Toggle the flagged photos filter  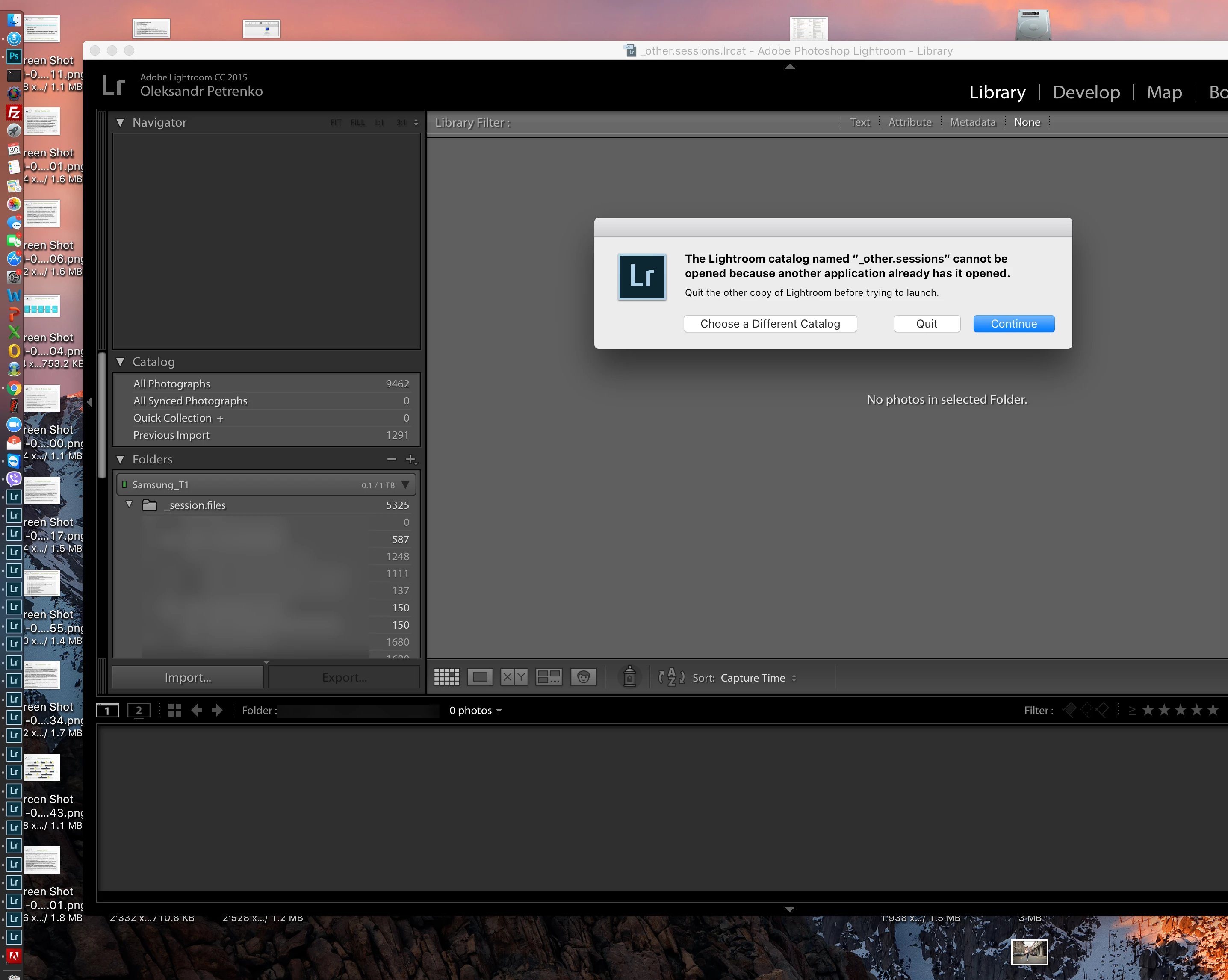click(1070, 710)
